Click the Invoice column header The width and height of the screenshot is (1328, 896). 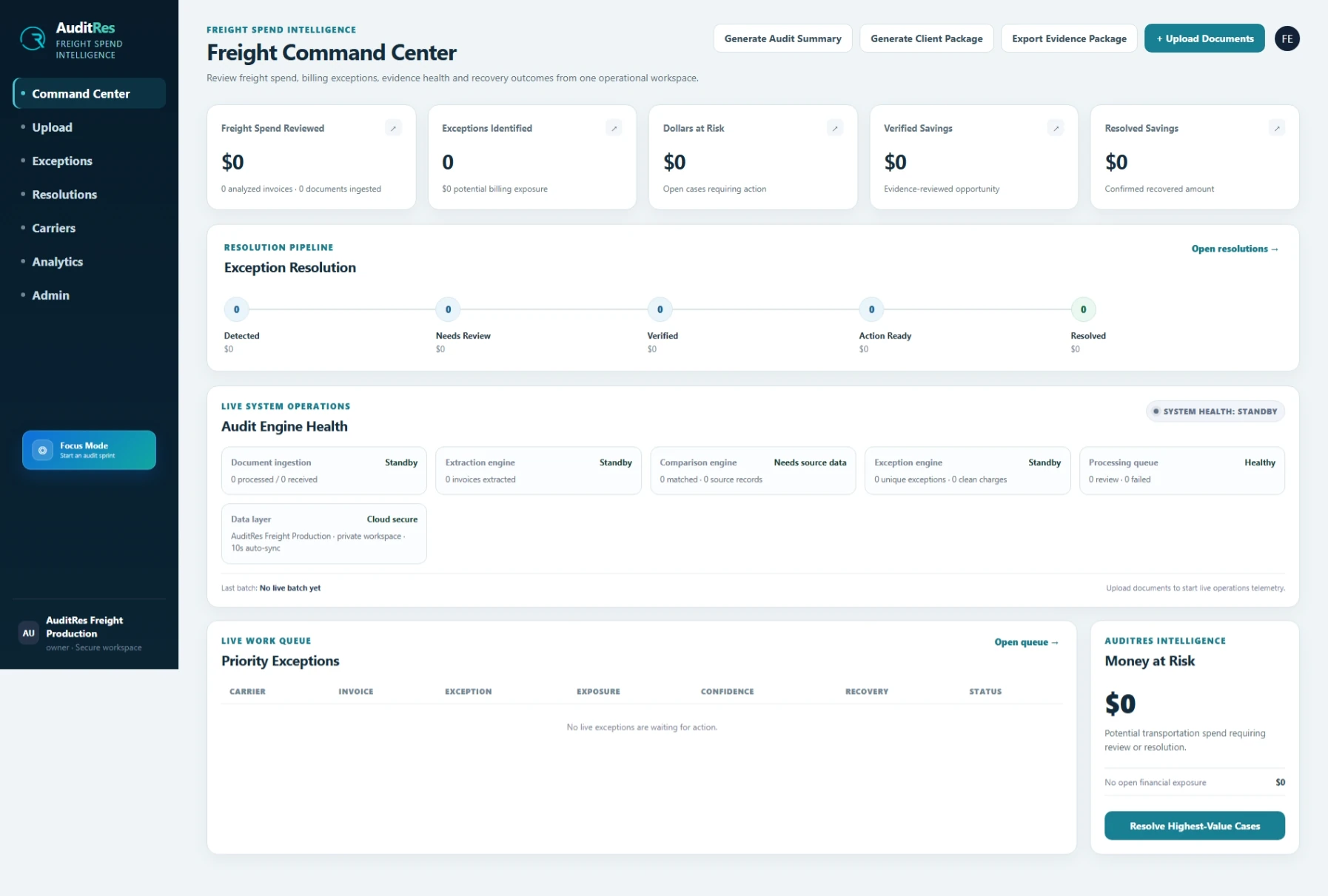point(356,692)
